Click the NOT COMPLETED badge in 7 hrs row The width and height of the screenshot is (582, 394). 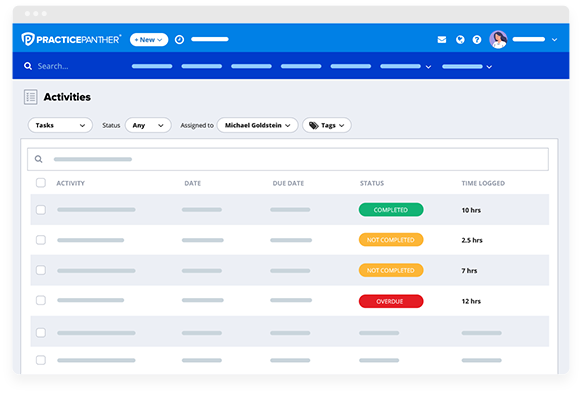coord(391,270)
